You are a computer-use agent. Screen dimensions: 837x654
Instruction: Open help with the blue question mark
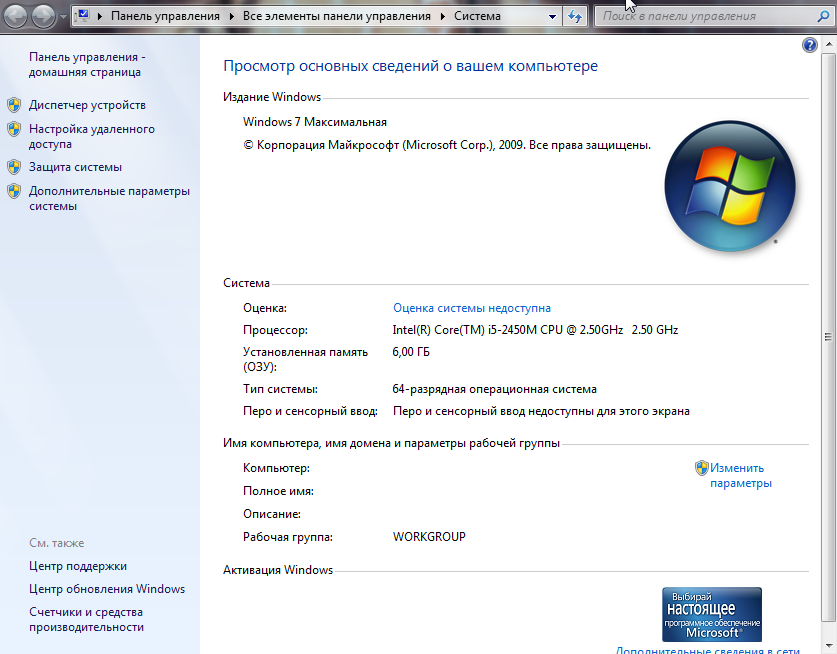810,46
